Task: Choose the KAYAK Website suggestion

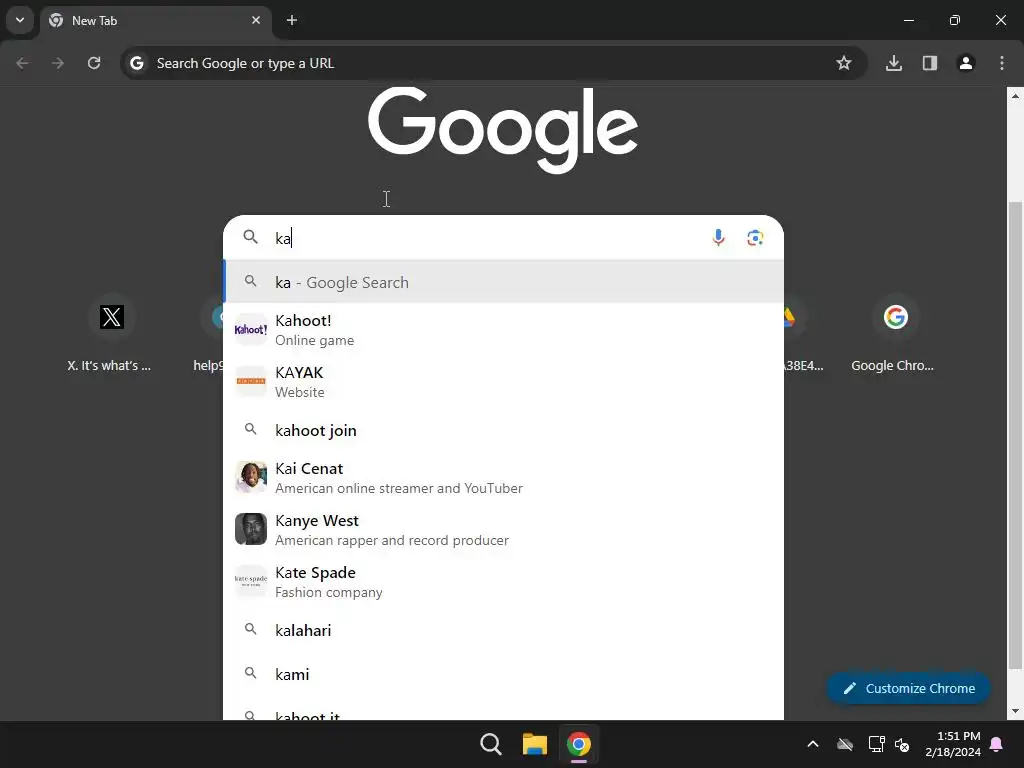Action: point(504,382)
